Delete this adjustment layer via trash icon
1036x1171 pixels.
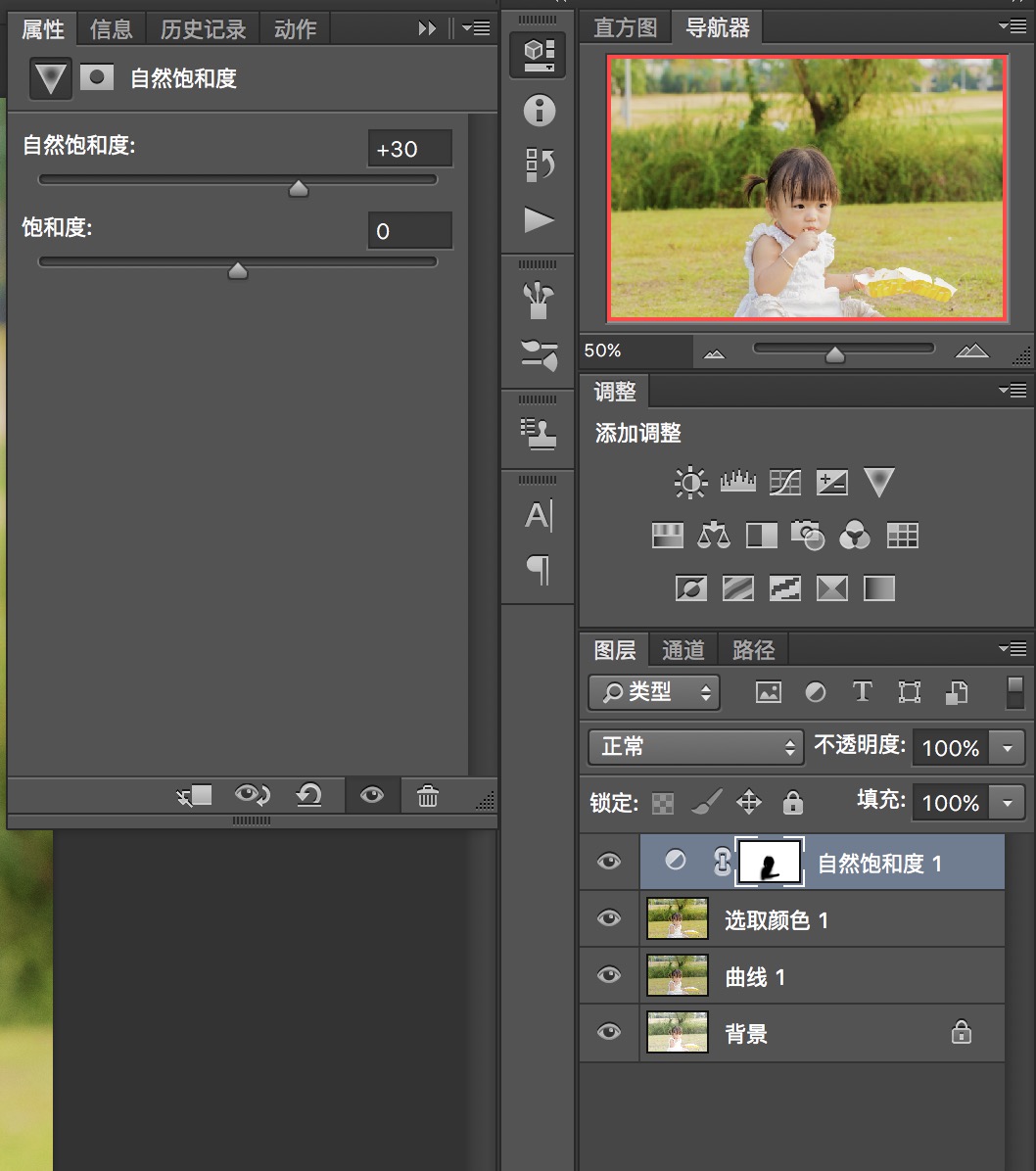(x=428, y=796)
